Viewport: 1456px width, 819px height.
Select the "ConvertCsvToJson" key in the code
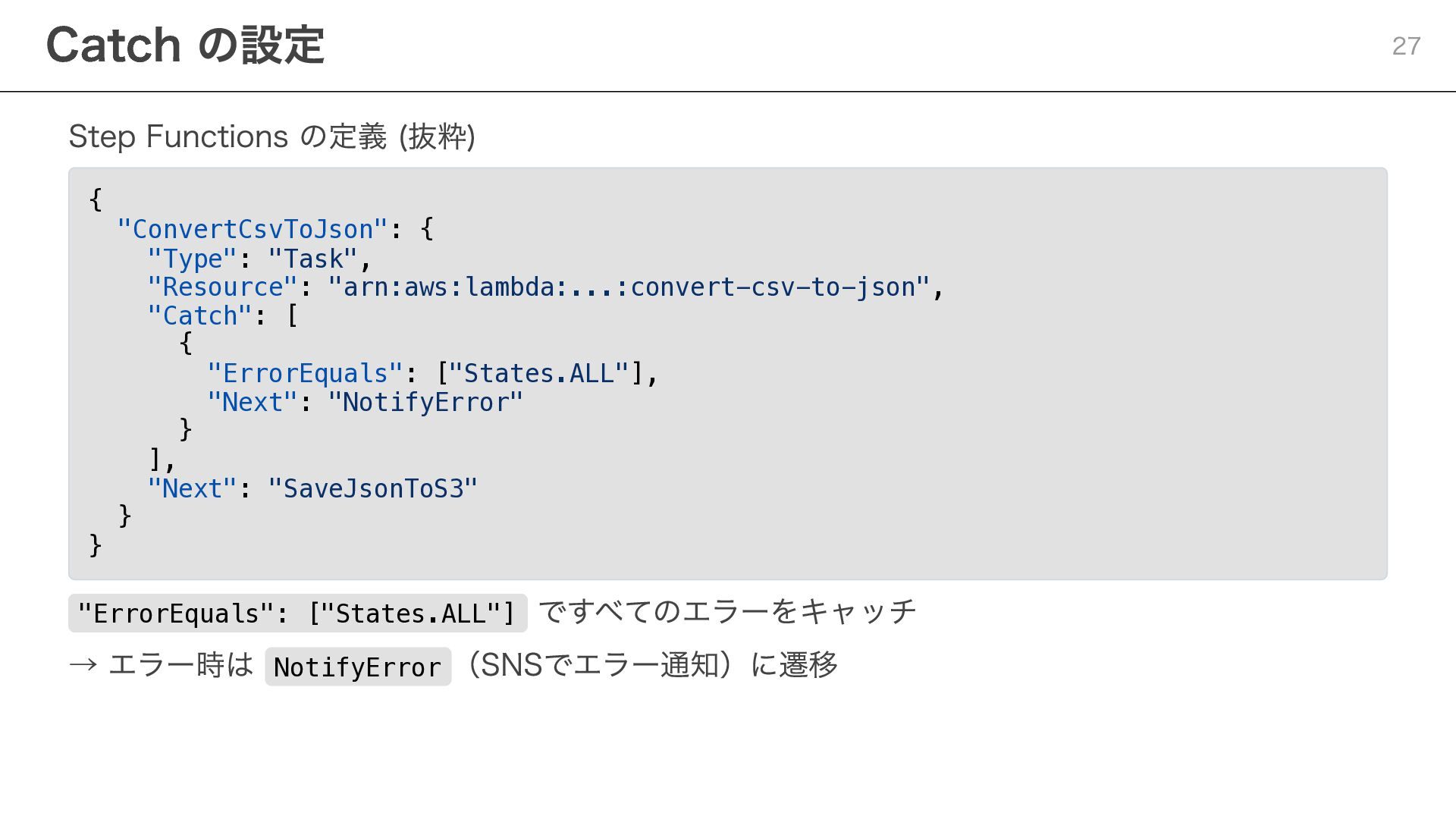[x=253, y=229]
